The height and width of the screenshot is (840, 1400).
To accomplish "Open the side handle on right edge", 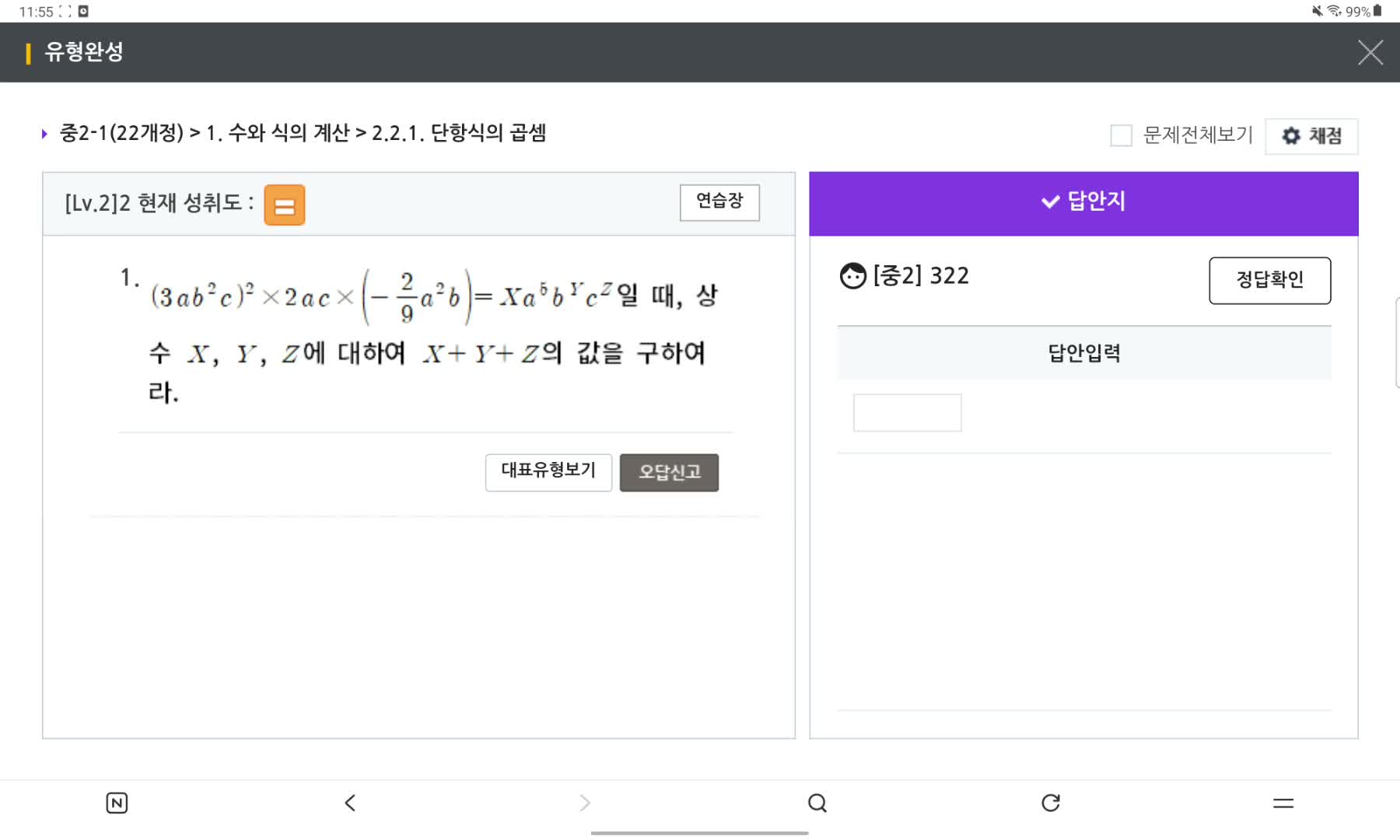I will click(x=1397, y=342).
